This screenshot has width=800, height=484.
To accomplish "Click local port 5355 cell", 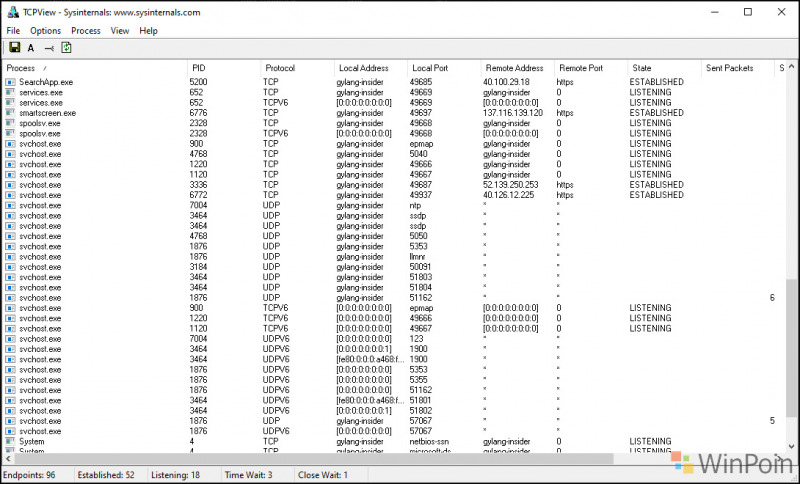I will 419,379.
